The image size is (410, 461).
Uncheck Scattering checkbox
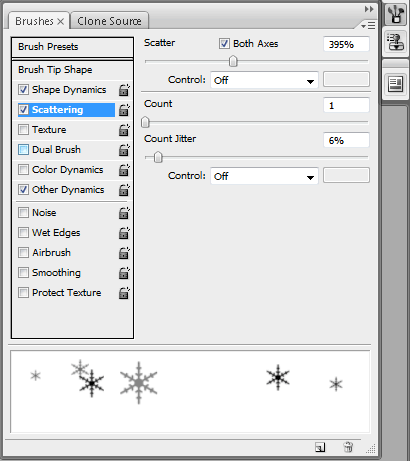(x=23, y=110)
